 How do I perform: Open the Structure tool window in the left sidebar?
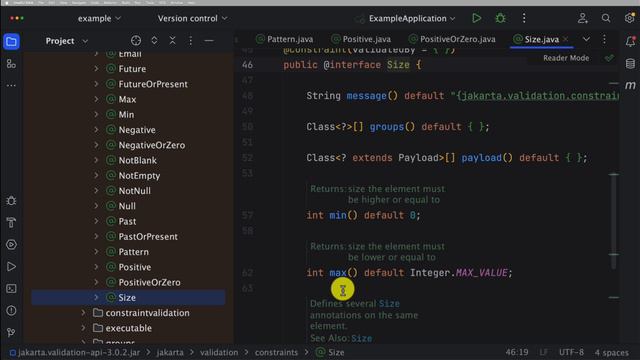point(11,63)
